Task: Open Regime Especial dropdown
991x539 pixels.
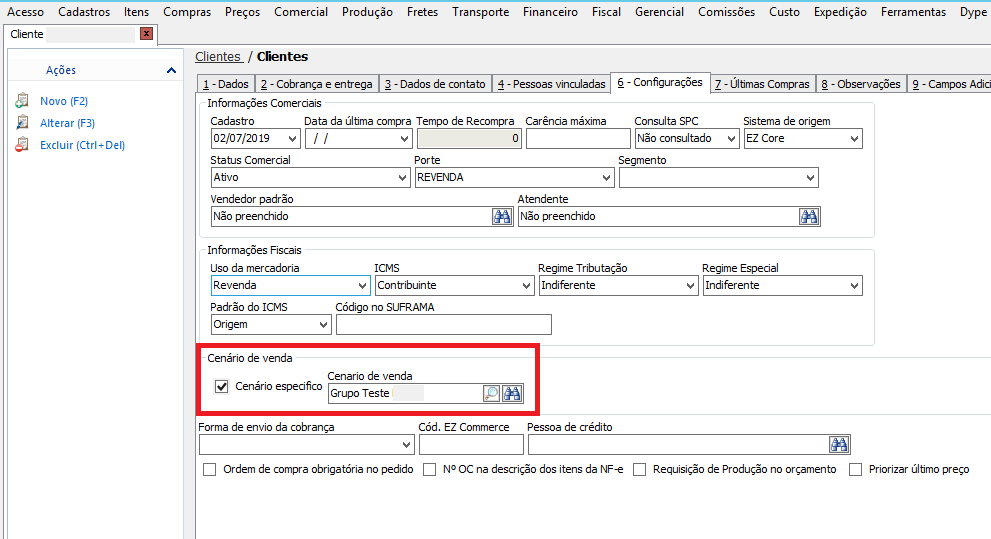Action: [x=854, y=286]
